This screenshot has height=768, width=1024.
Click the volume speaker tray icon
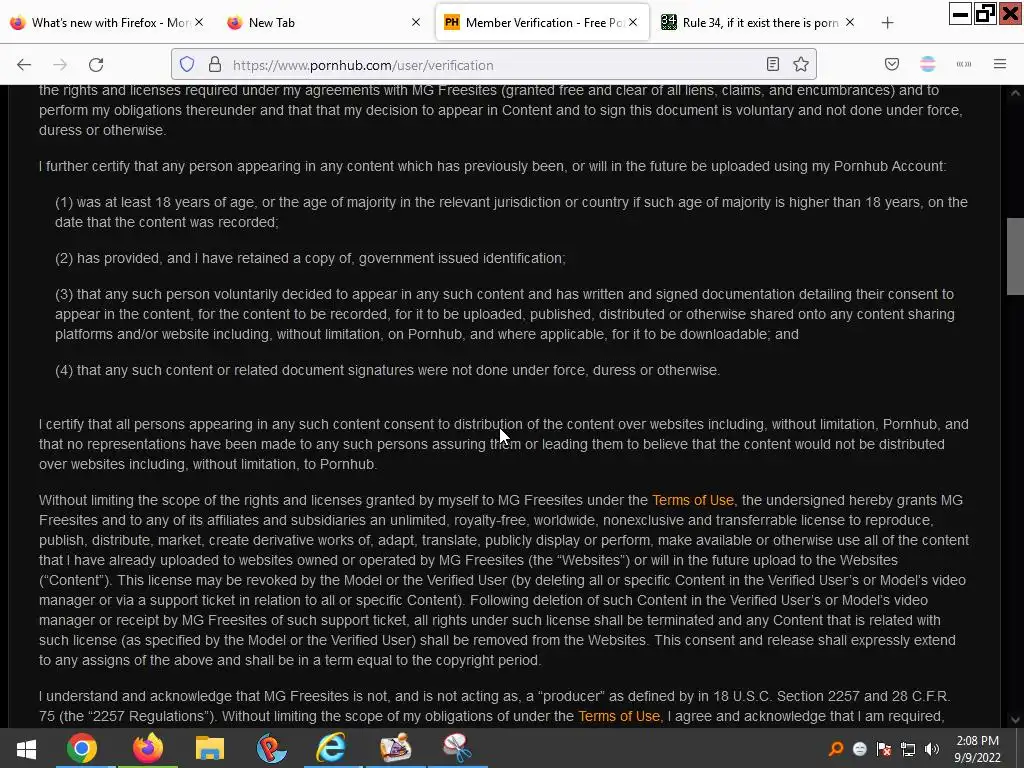pos(932,749)
